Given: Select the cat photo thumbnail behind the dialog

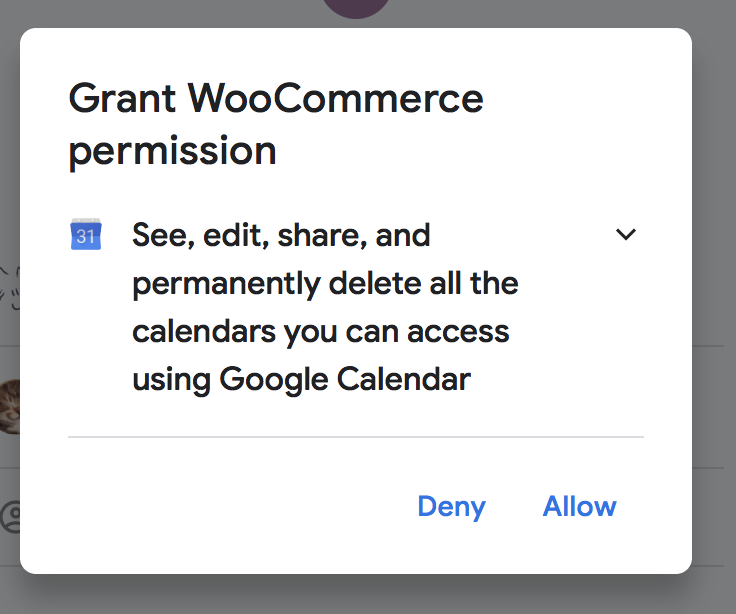Looking at the screenshot, I should click(x=9, y=407).
